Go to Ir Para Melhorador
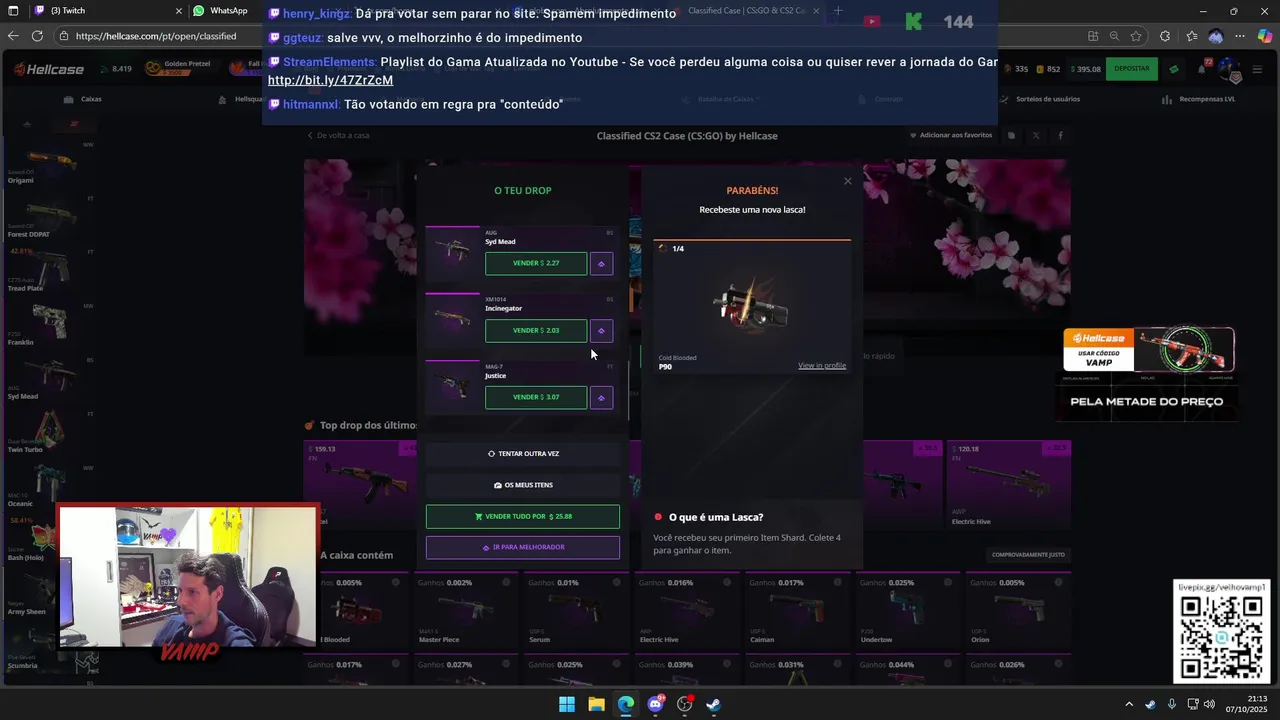The image size is (1280, 720). [x=523, y=548]
